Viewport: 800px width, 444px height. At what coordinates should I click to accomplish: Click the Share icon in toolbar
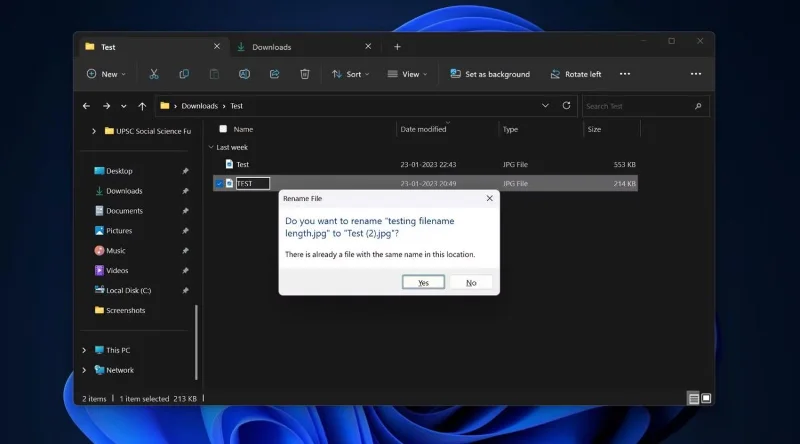[x=274, y=74]
